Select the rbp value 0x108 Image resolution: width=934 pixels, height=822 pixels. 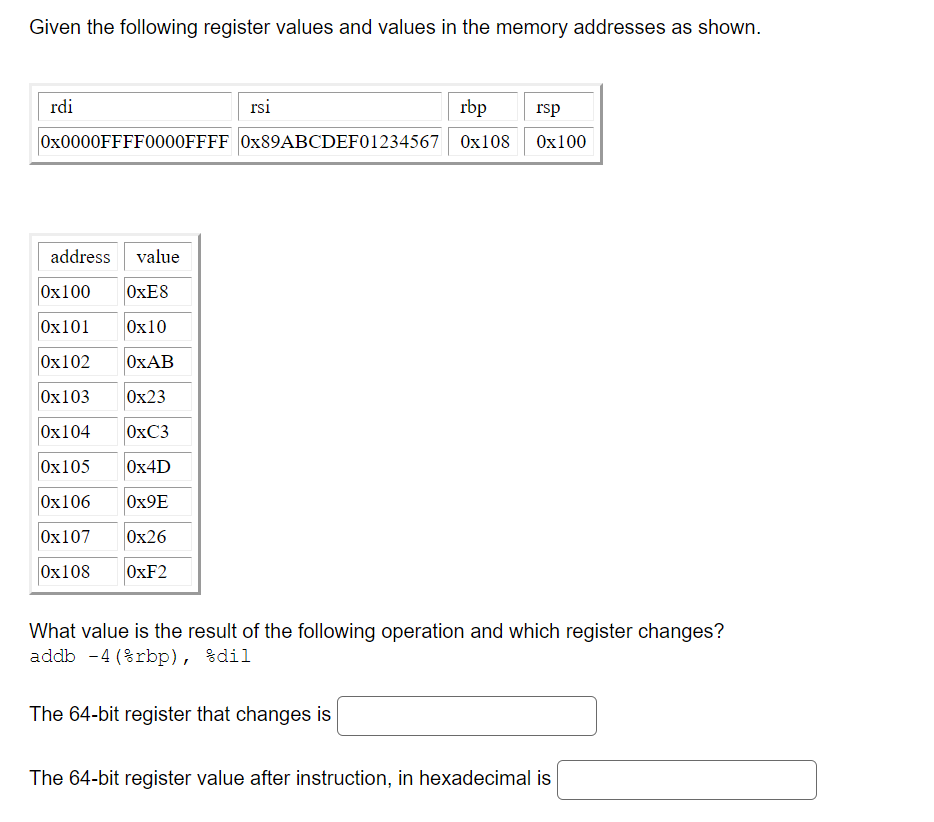pos(483,141)
